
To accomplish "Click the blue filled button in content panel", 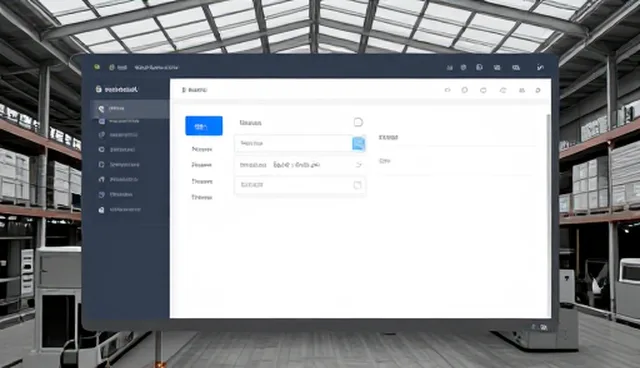I will (x=204, y=126).
